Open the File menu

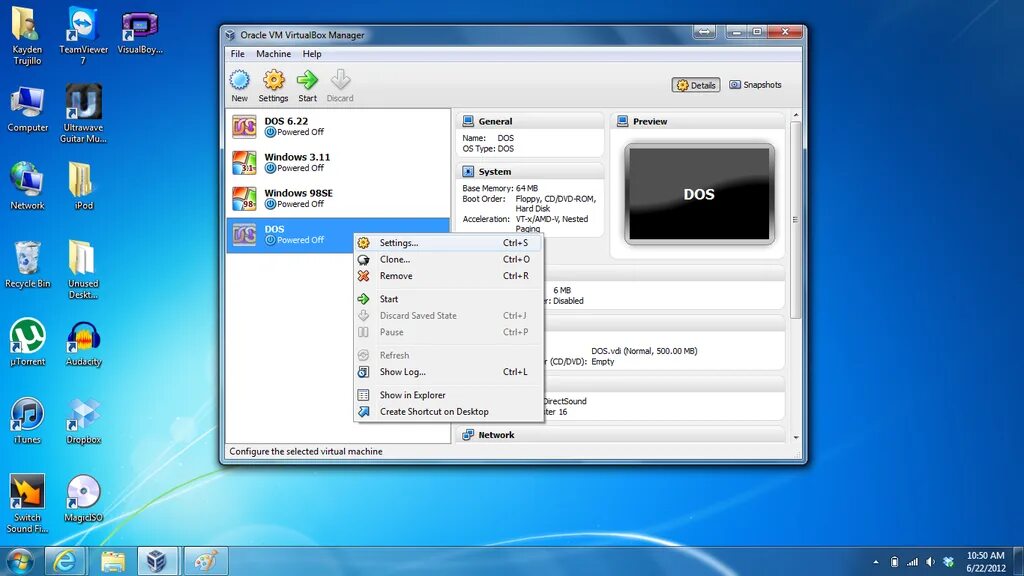pos(238,54)
